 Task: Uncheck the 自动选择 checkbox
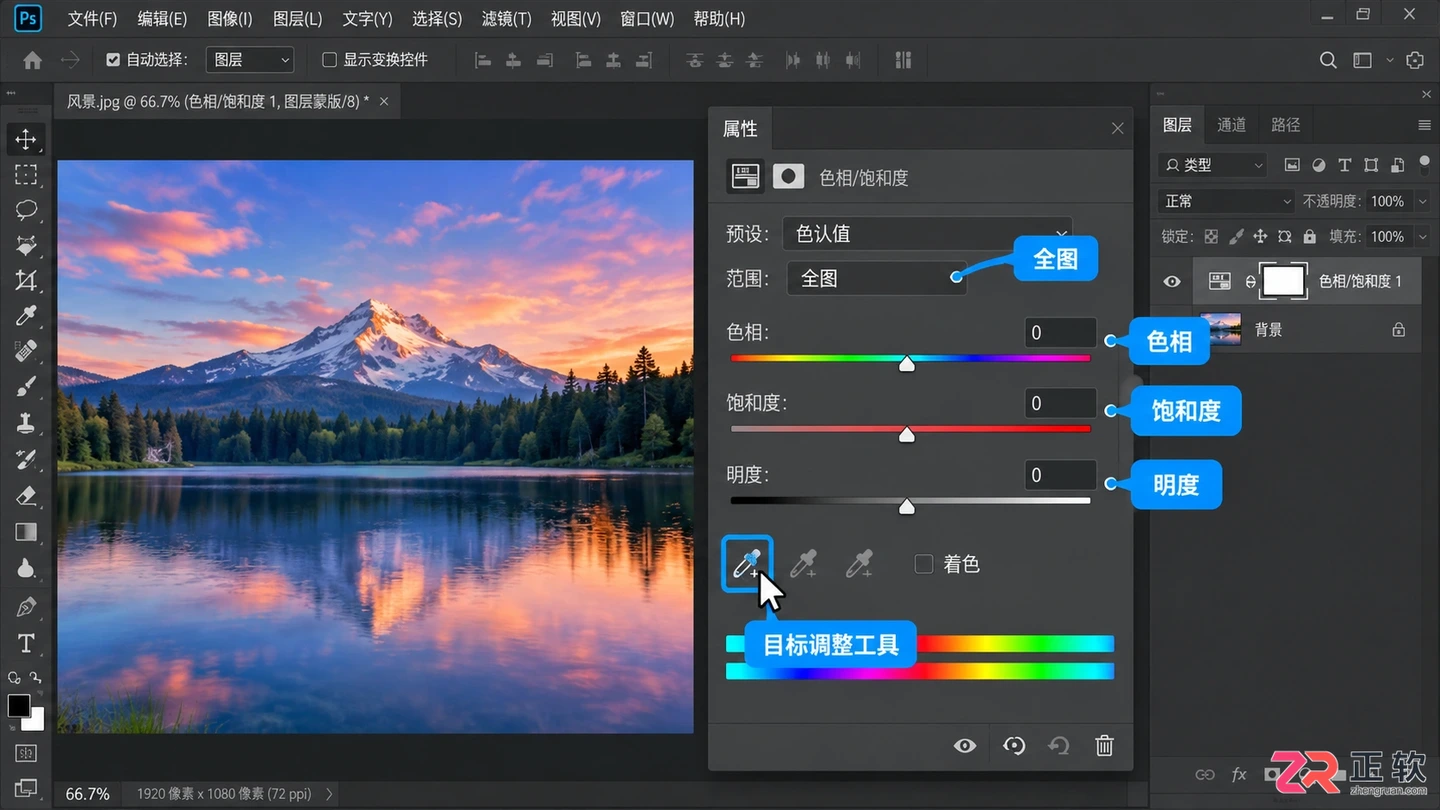[113, 60]
